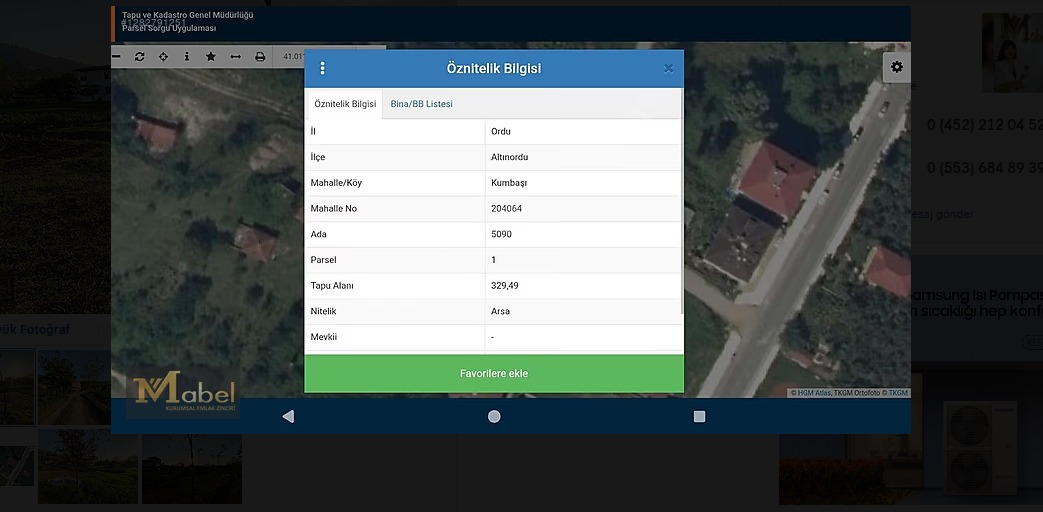The width and height of the screenshot is (1043, 512).
Task: Click the coordinate field showing 41.01
Action: pos(293,57)
